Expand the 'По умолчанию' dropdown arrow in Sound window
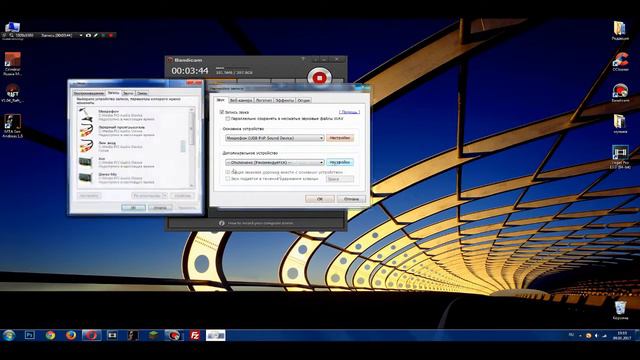The width and height of the screenshot is (640, 360). click(165, 196)
